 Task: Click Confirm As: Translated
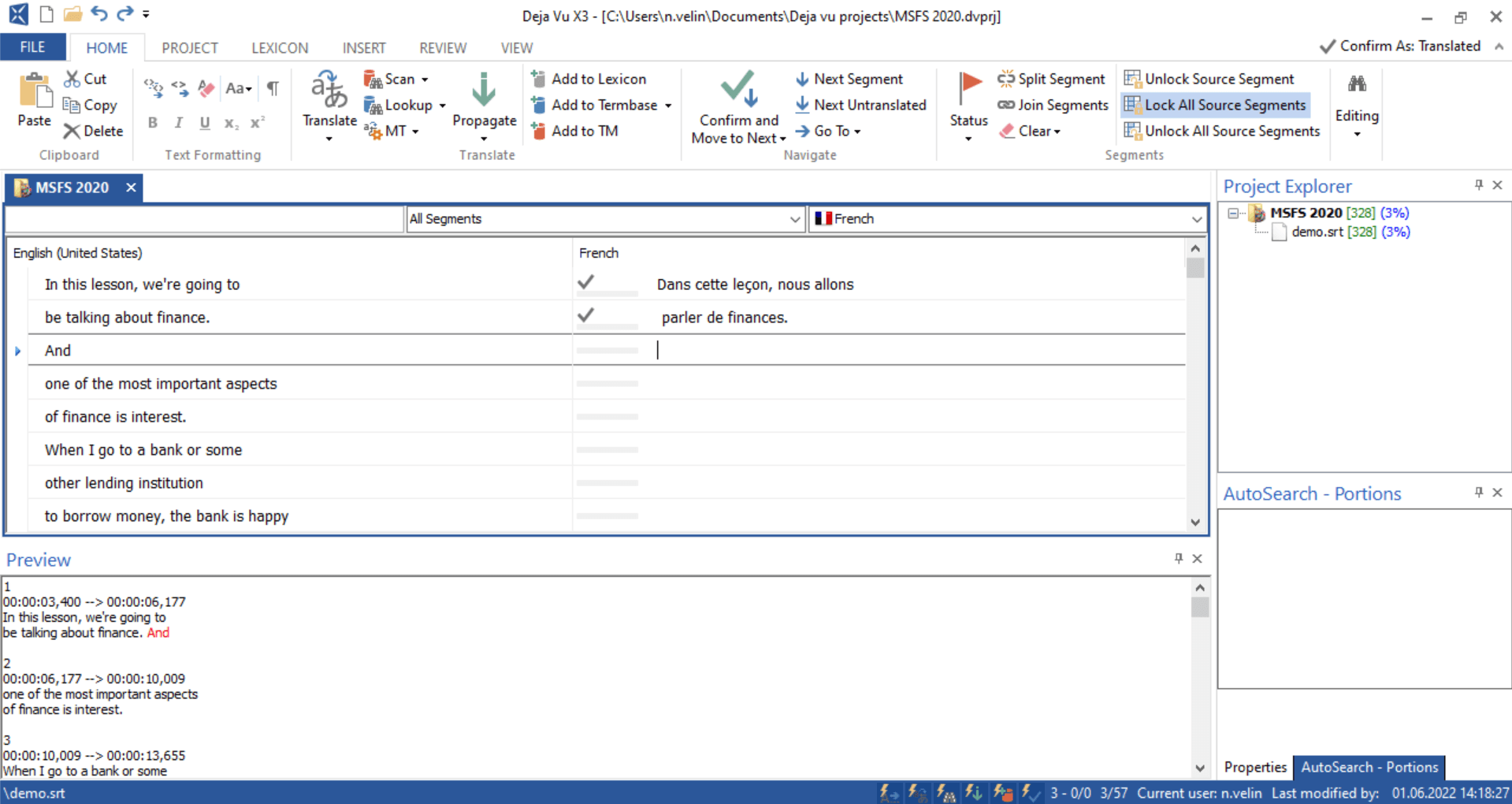(x=1400, y=46)
